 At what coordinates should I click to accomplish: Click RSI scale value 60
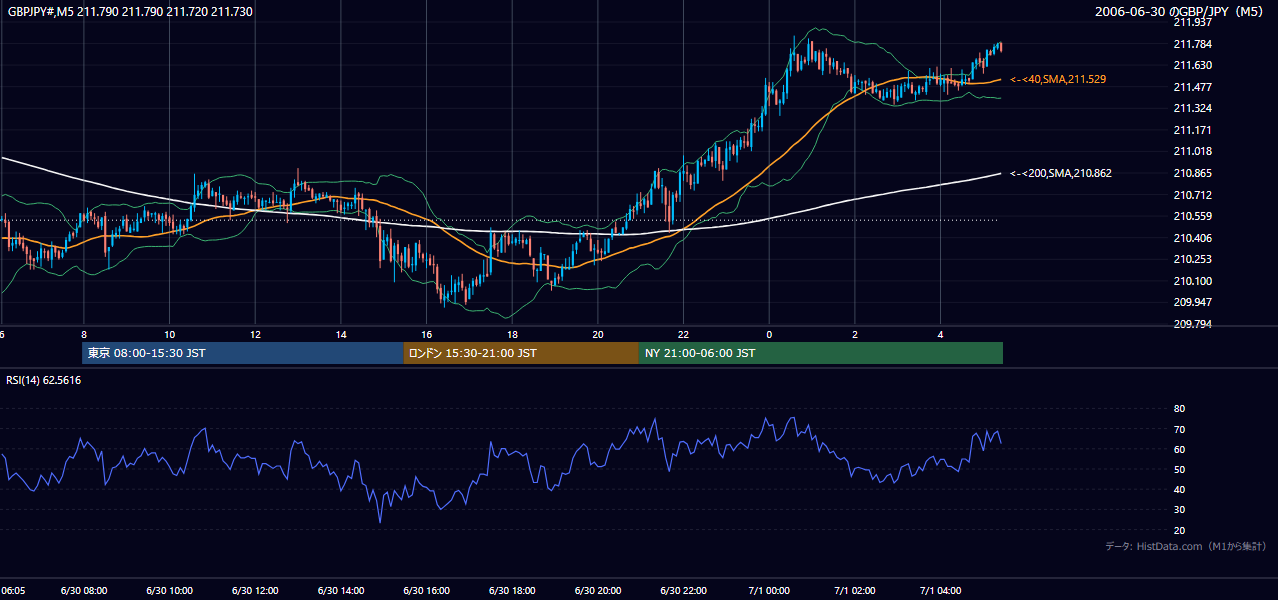point(1179,449)
